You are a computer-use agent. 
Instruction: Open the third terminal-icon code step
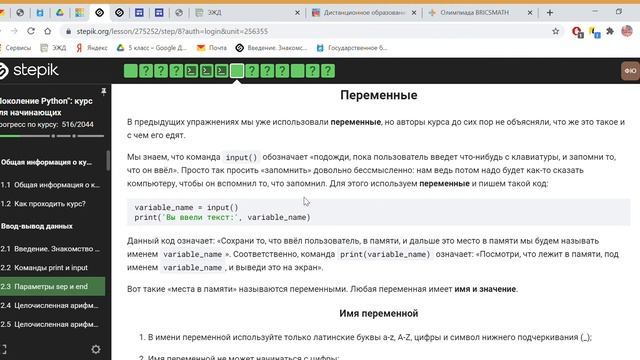(221, 71)
